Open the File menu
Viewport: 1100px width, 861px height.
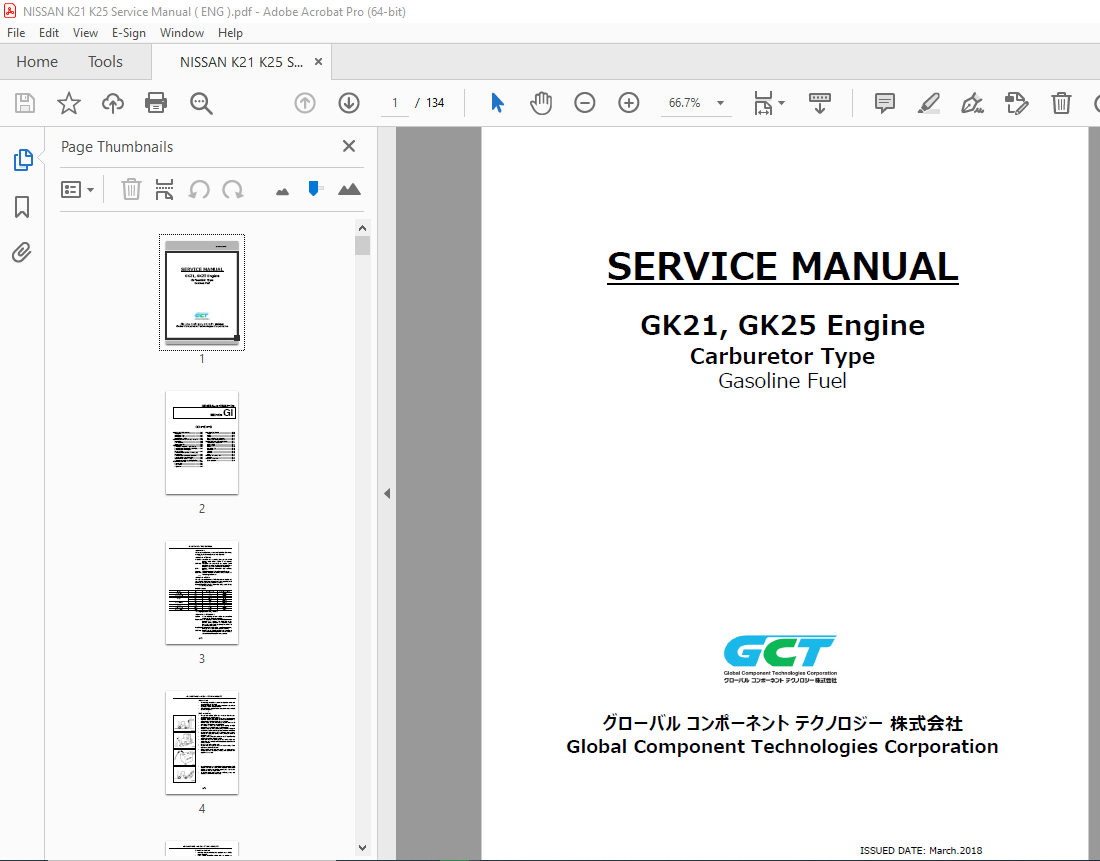coord(15,33)
